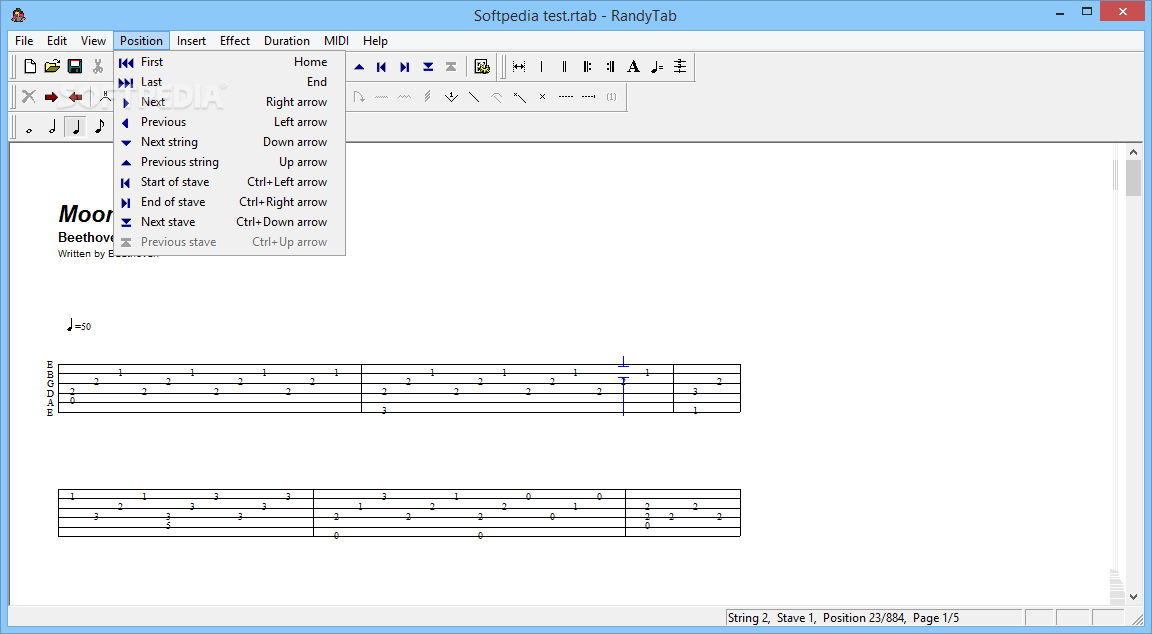Select half note duration

52,127
